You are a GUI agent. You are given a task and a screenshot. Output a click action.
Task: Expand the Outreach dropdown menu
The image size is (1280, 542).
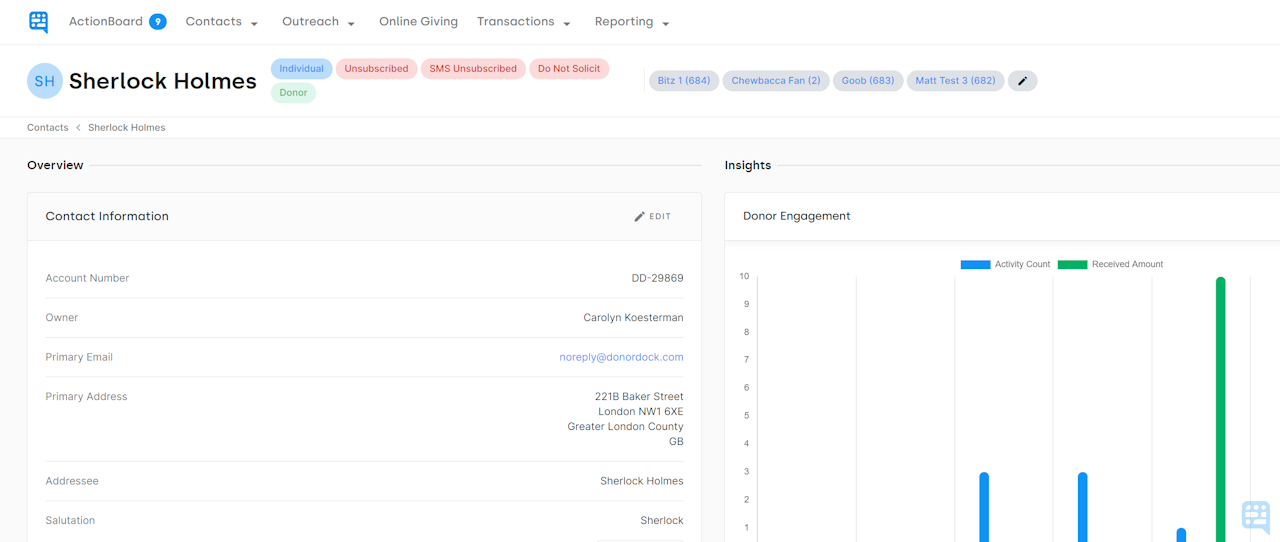[x=318, y=22]
